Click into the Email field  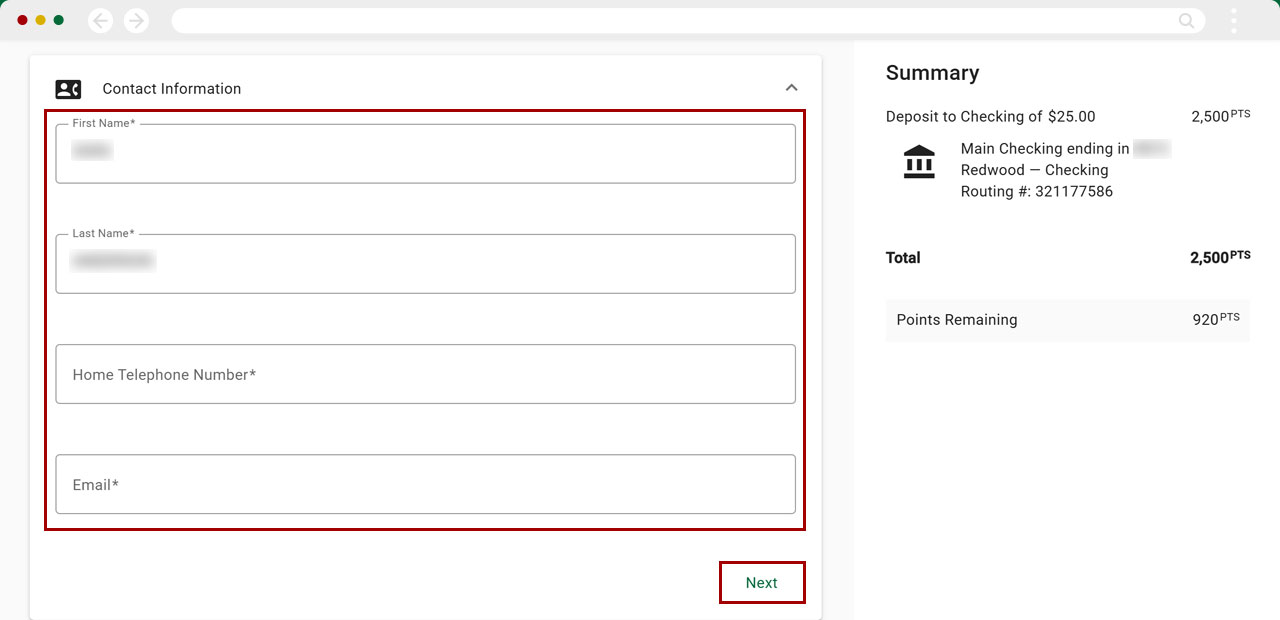[425, 484]
